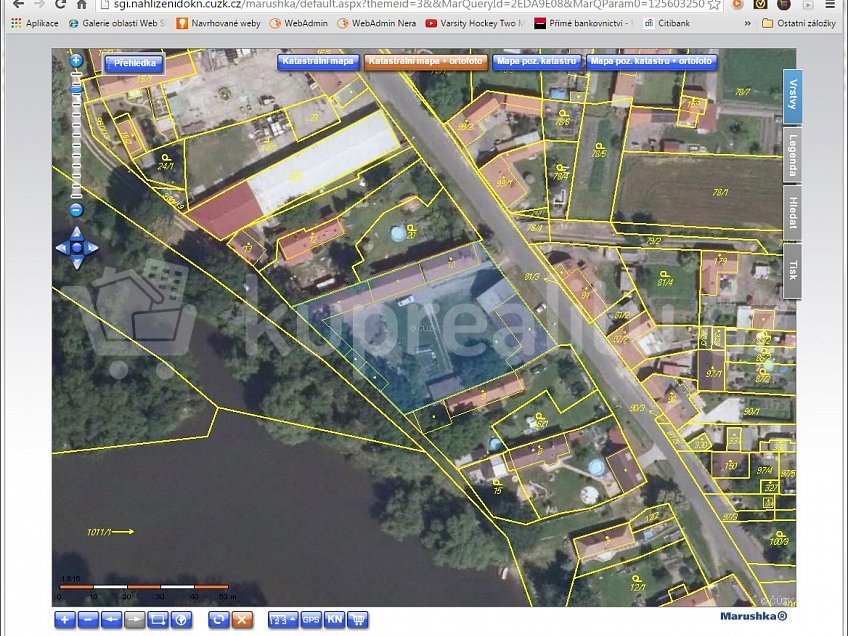Switch to Mapa poz. katastru + ortofoto
The width and height of the screenshot is (848, 636).
(651, 62)
